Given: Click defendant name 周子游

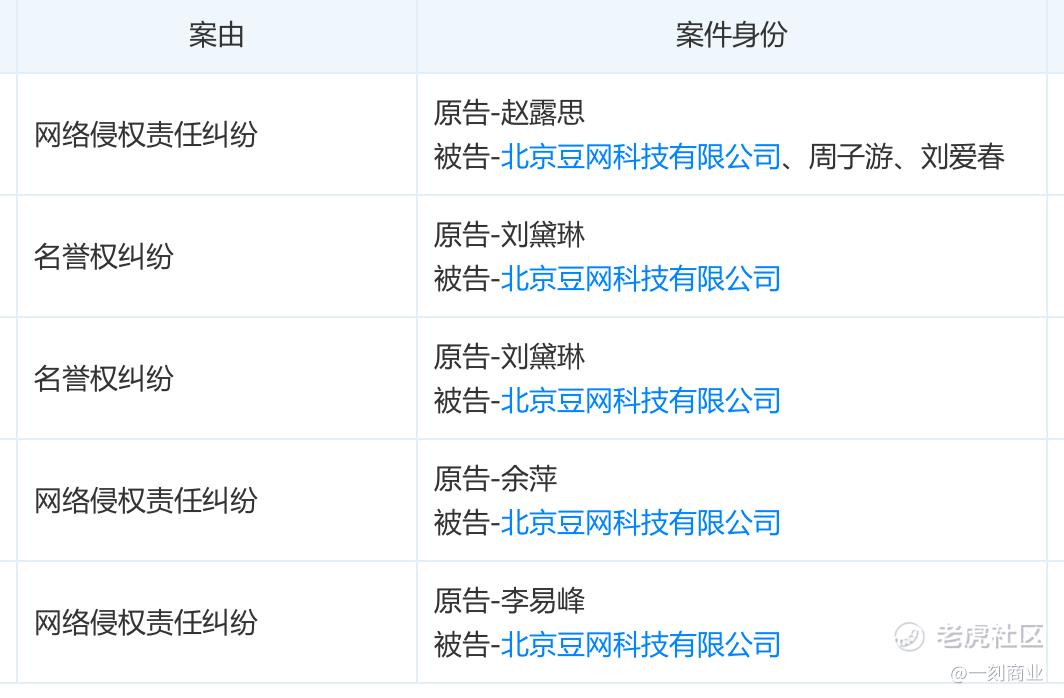Looking at the screenshot, I should [x=849, y=157].
